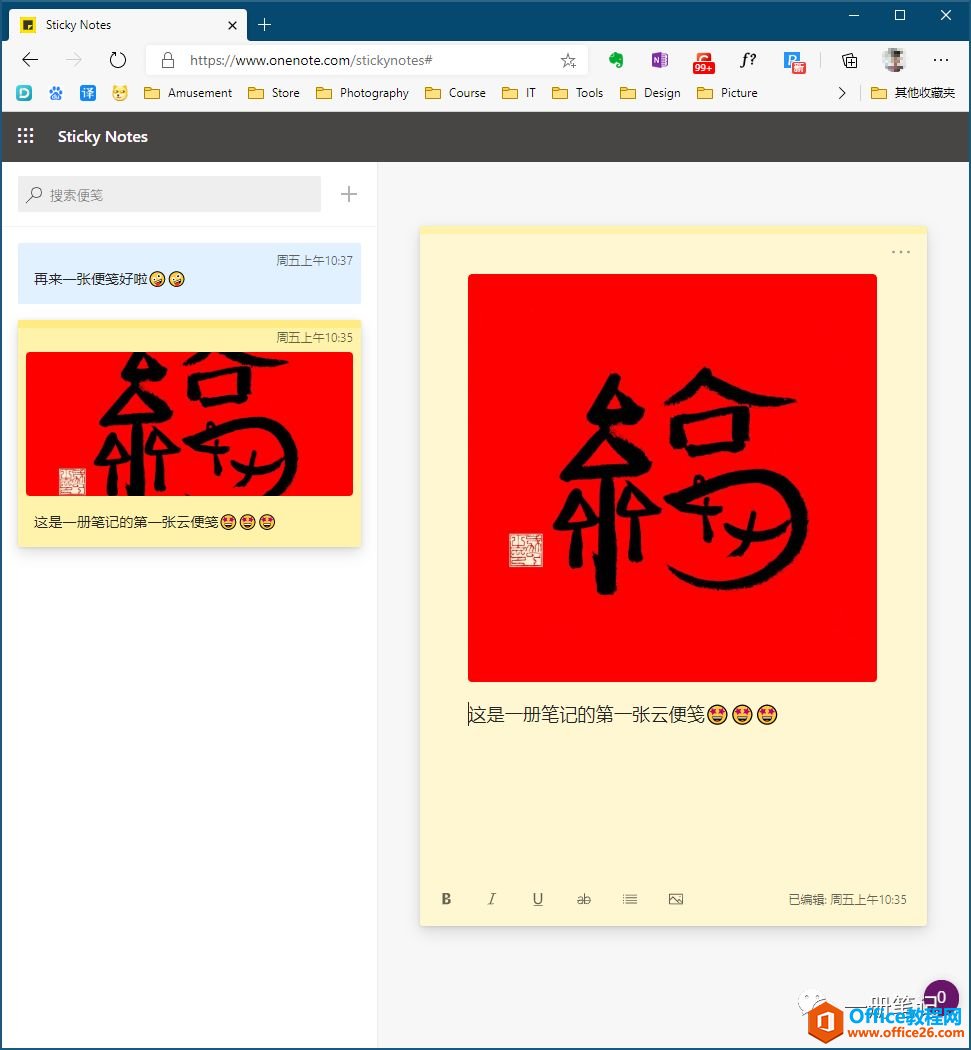This screenshot has height=1050, width=971.
Task: Click the blue P extension icon
Action: tap(794, 62)
